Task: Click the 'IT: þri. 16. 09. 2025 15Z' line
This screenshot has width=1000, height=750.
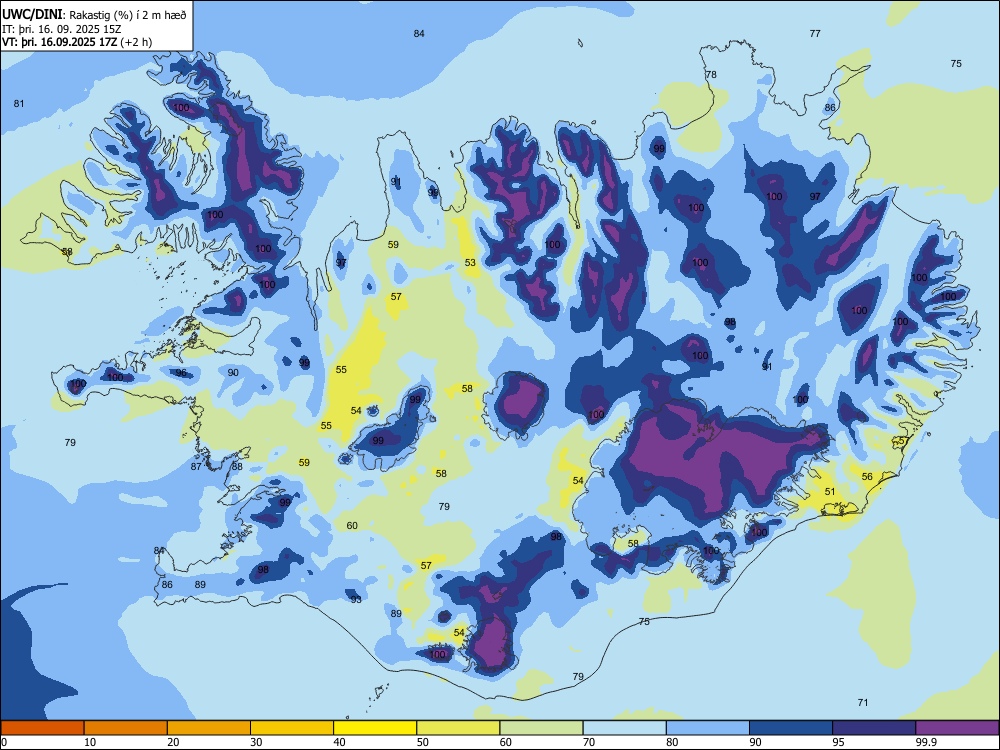Action: click(x=61, y=29)
